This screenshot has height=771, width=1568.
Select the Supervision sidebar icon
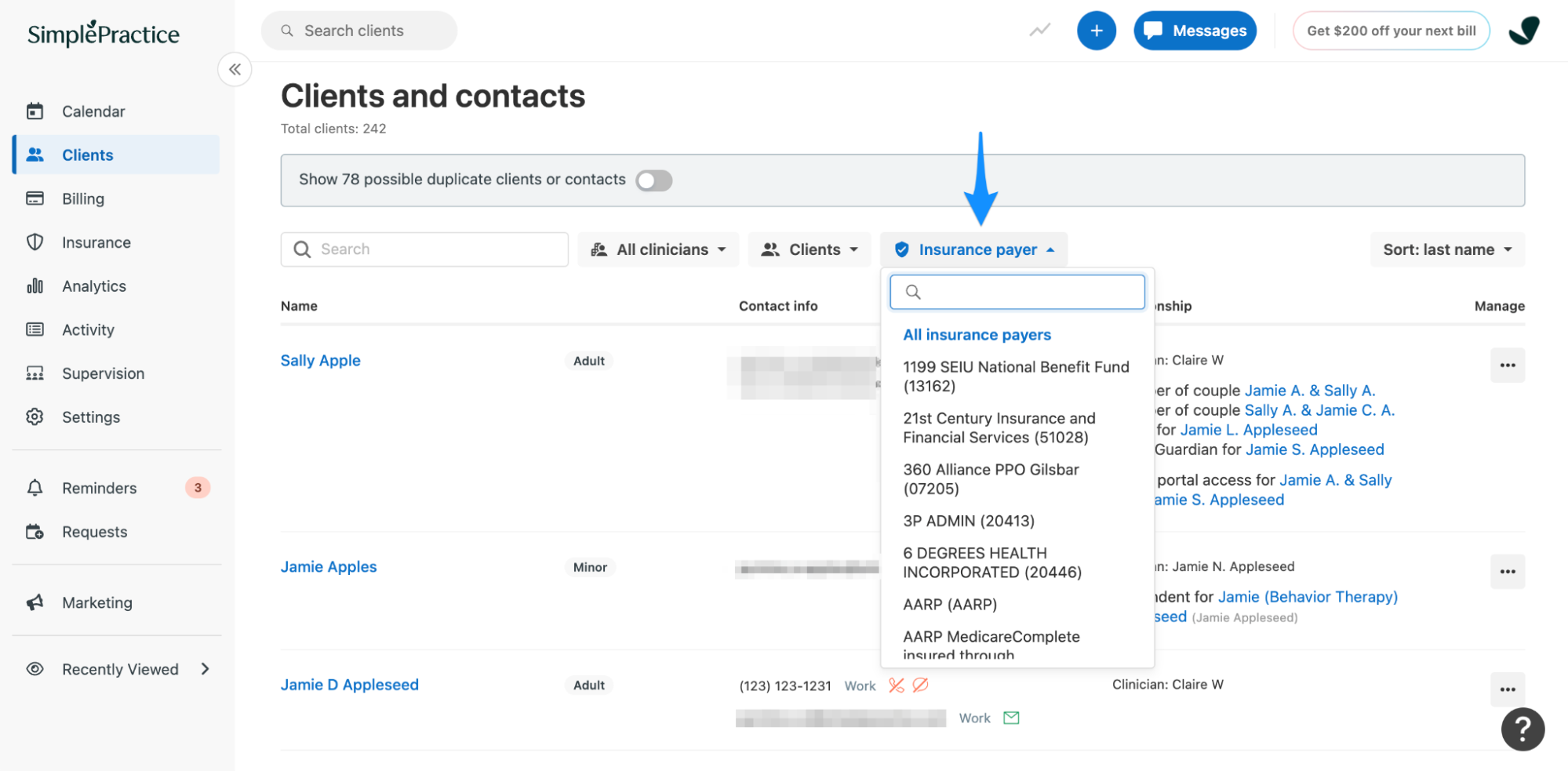click(x=35, y=373)
